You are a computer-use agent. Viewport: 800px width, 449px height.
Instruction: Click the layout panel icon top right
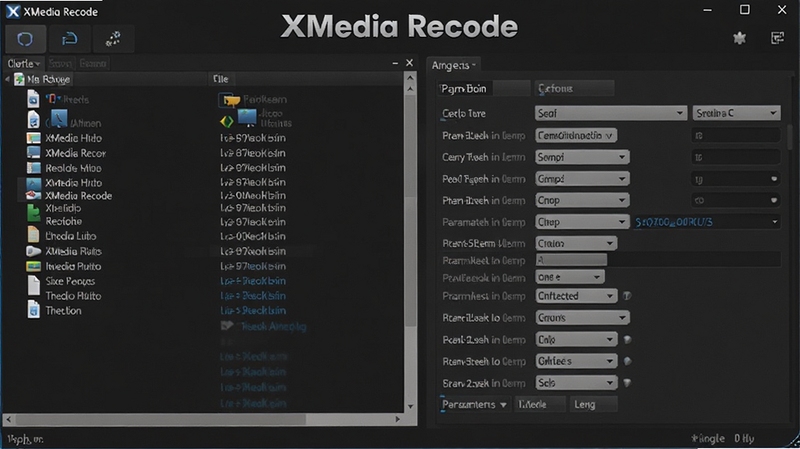777,38
